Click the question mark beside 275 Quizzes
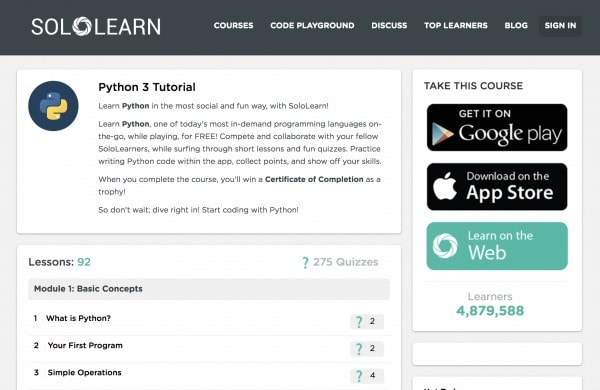This screenshot has height=390, width=600. pyautogui.click(x=305, y=263)
